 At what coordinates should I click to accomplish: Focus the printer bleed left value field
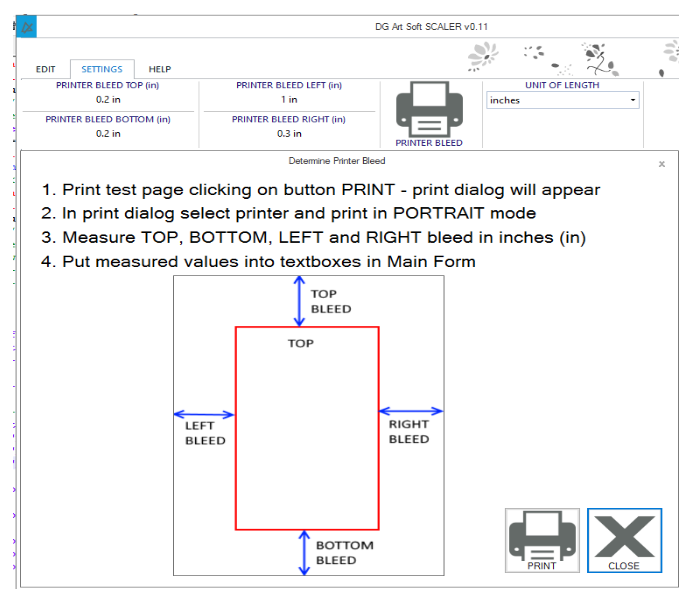(289, 100)
